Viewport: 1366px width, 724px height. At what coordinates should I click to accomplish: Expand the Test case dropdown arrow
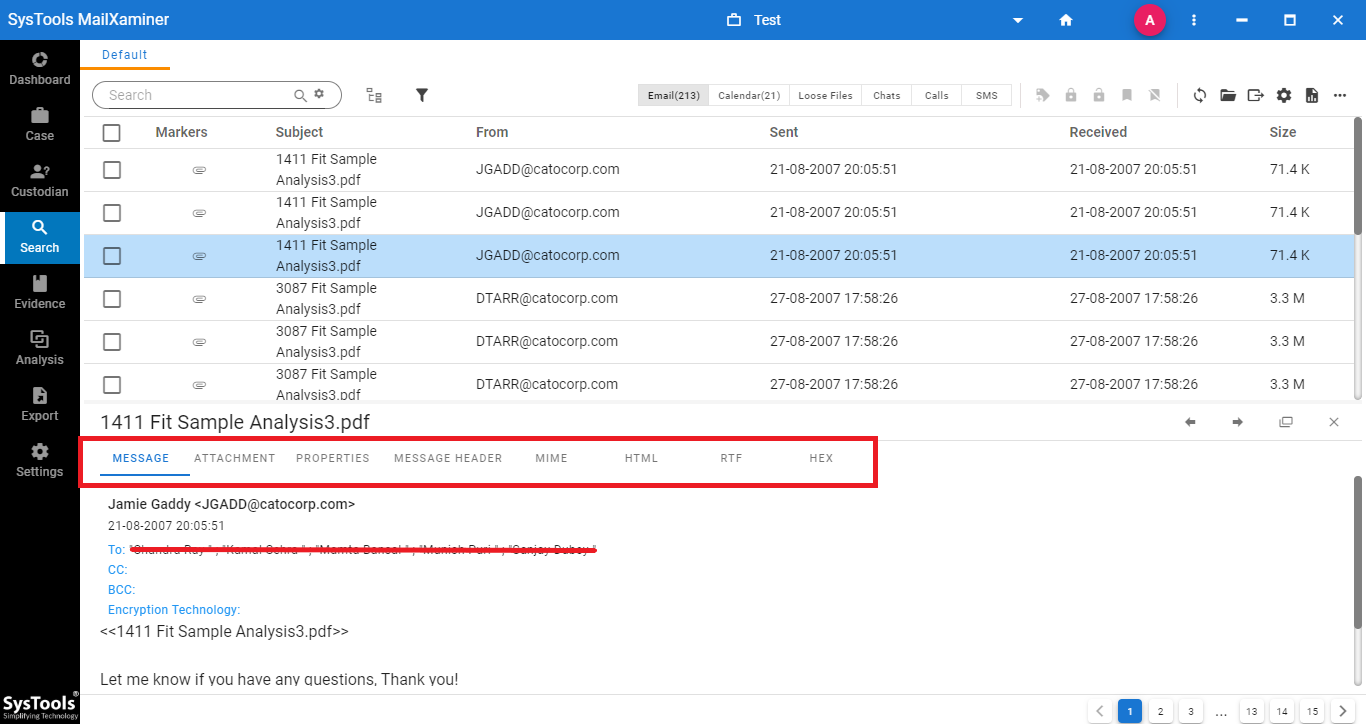pos(1018,20)
